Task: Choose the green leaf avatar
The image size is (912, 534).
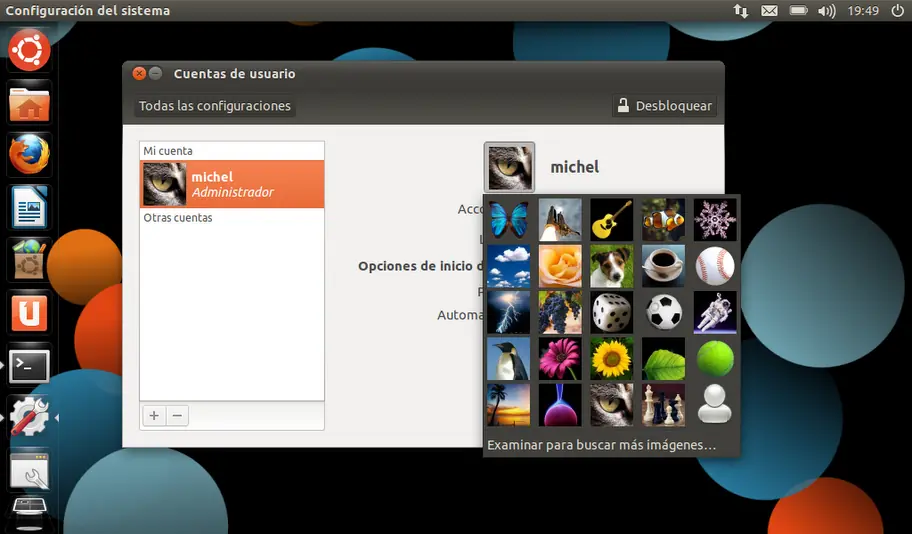Action: point(663,359)
